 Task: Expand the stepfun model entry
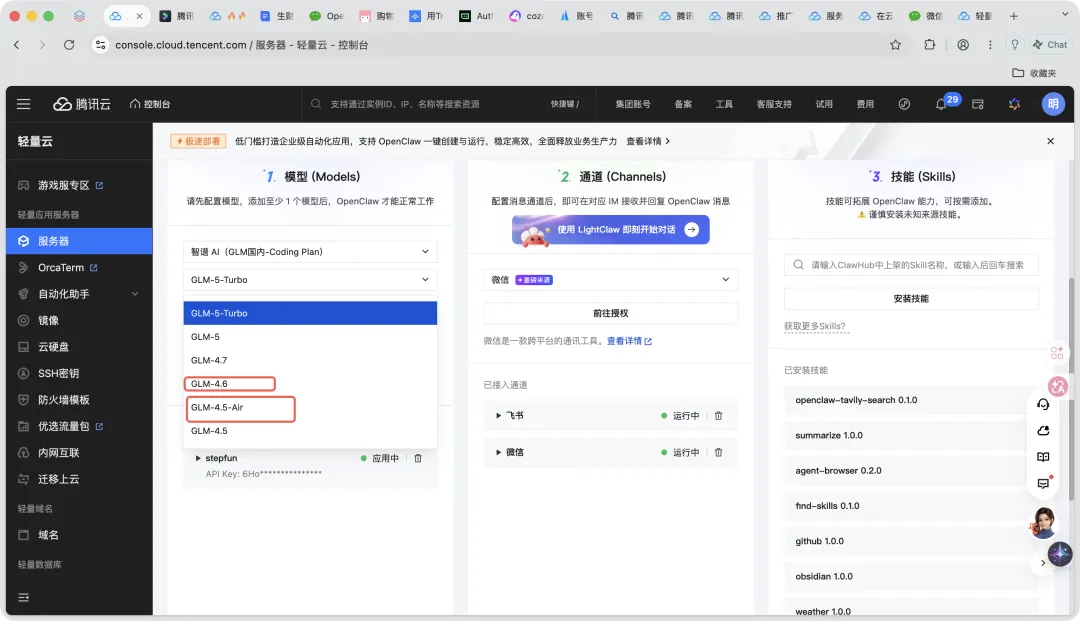198,458
